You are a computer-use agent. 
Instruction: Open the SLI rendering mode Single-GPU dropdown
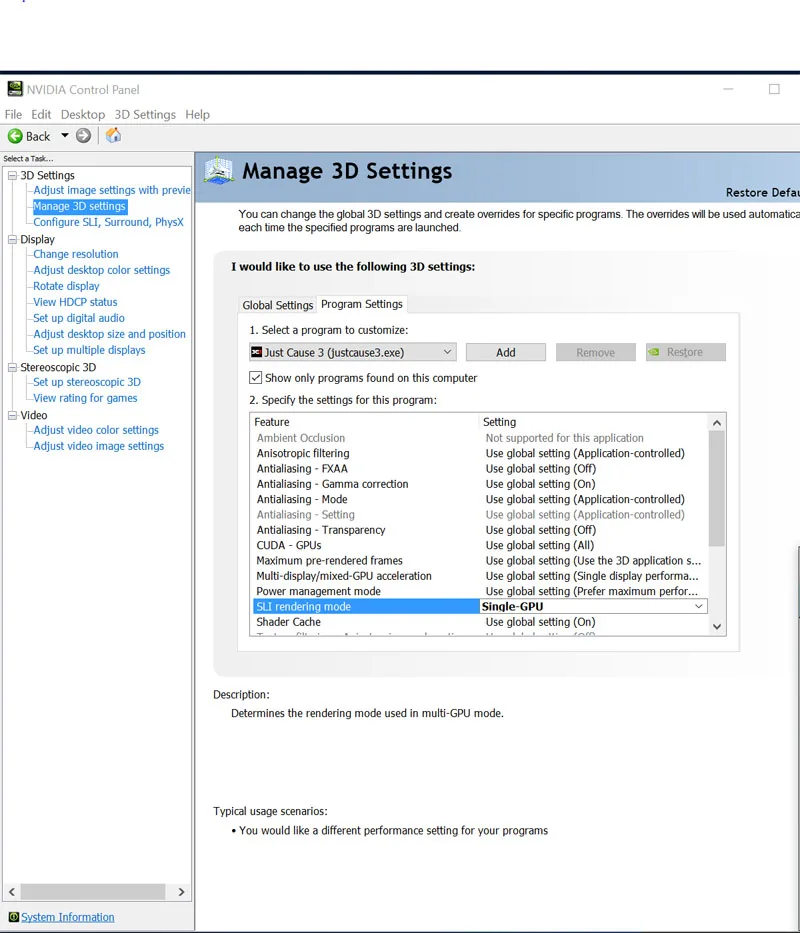pos(699,607)
